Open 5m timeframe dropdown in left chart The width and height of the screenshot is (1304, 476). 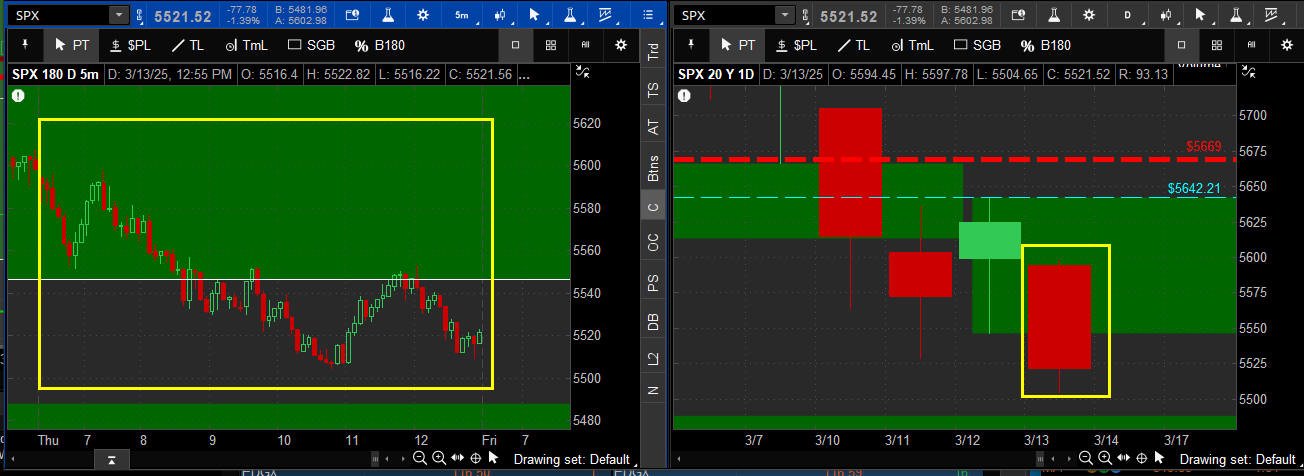click(x=461, y=15)
